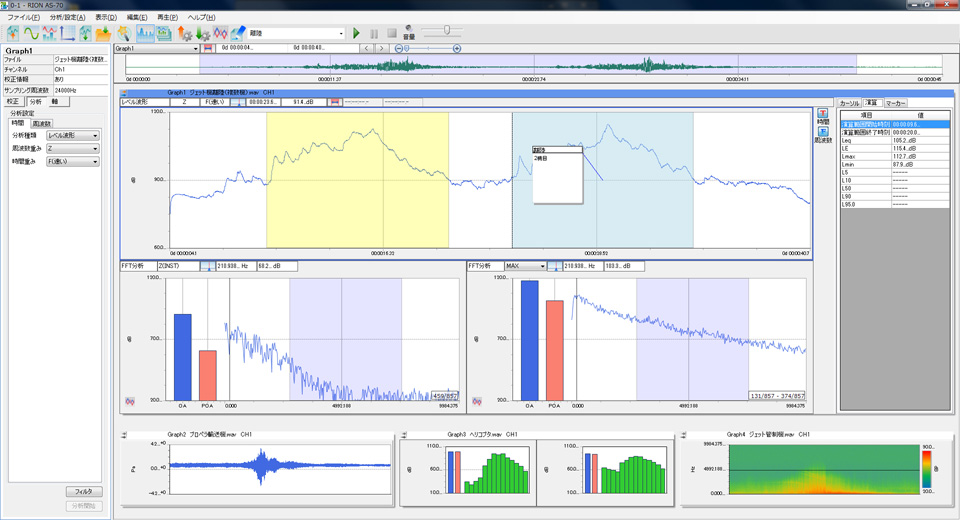Click the eraser icon in toolbar
The height and width of the screenshot is (520, 960).
pyautogui.click(x=238, y=33)
